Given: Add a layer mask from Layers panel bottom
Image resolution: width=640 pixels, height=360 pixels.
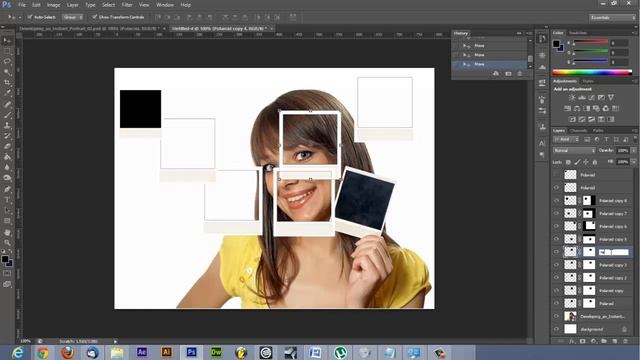Looking at the screenshot, I should click(x=582, y=341).
